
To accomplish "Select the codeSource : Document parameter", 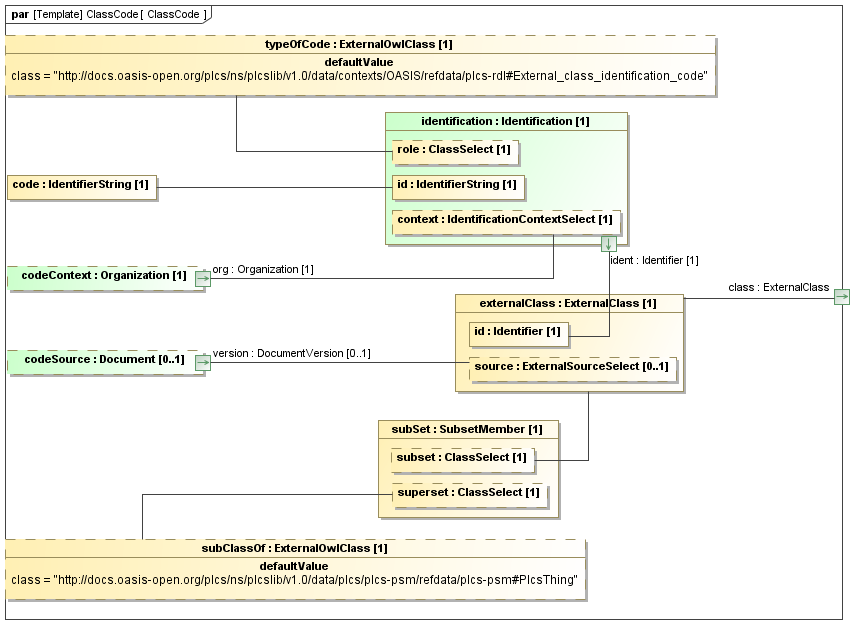I will click(x=98, y=360).
